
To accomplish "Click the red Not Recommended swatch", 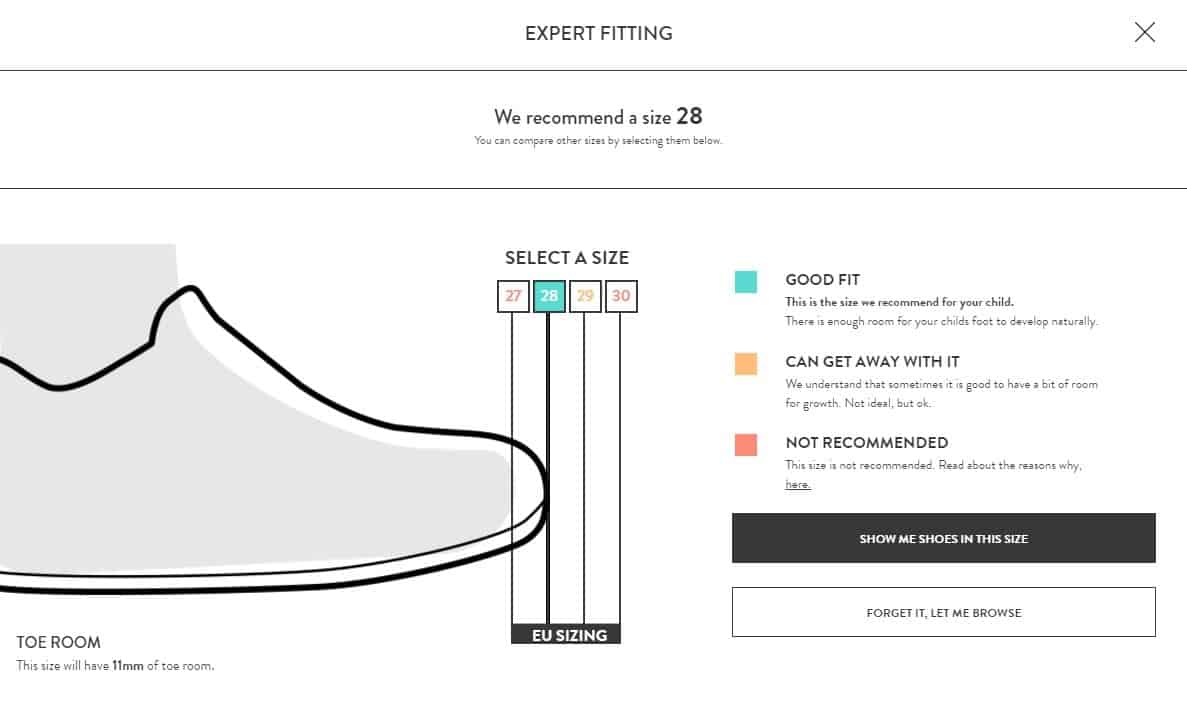I will 746,444.
